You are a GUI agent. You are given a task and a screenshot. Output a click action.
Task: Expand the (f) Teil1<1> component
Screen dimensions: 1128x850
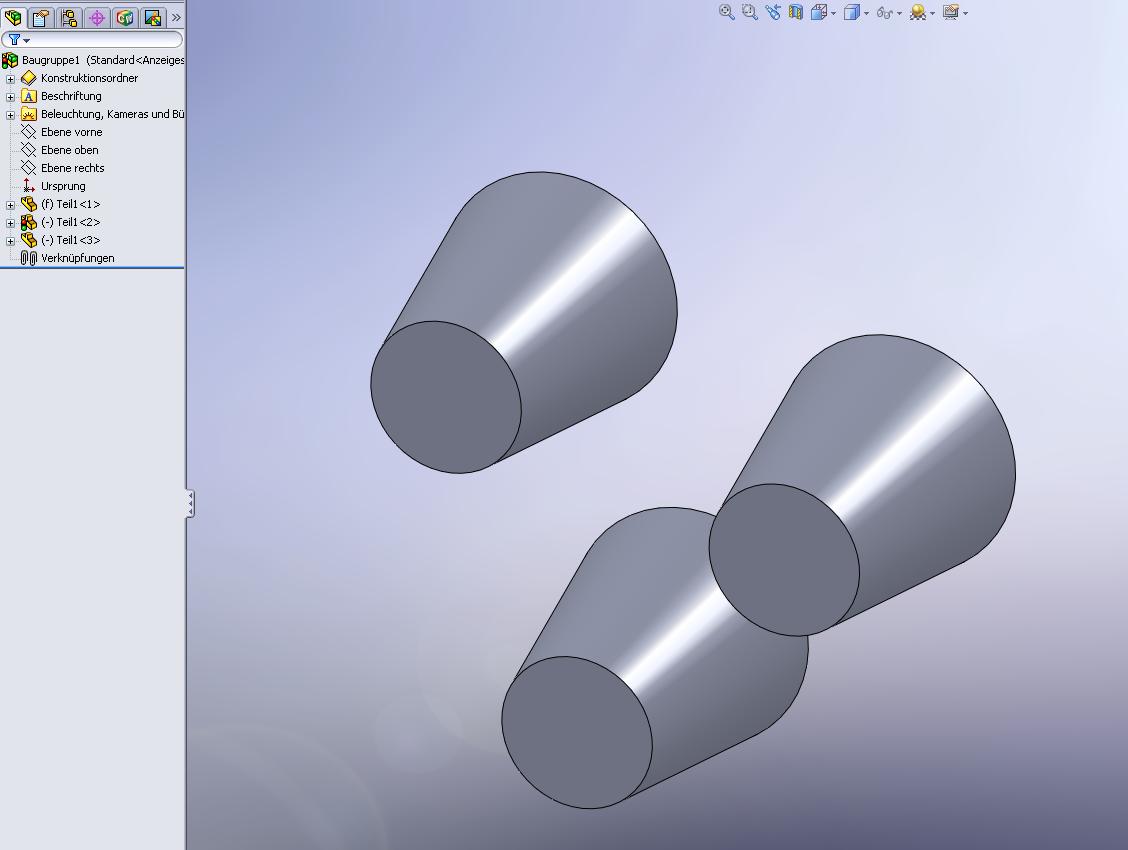(x=10, y=205)
